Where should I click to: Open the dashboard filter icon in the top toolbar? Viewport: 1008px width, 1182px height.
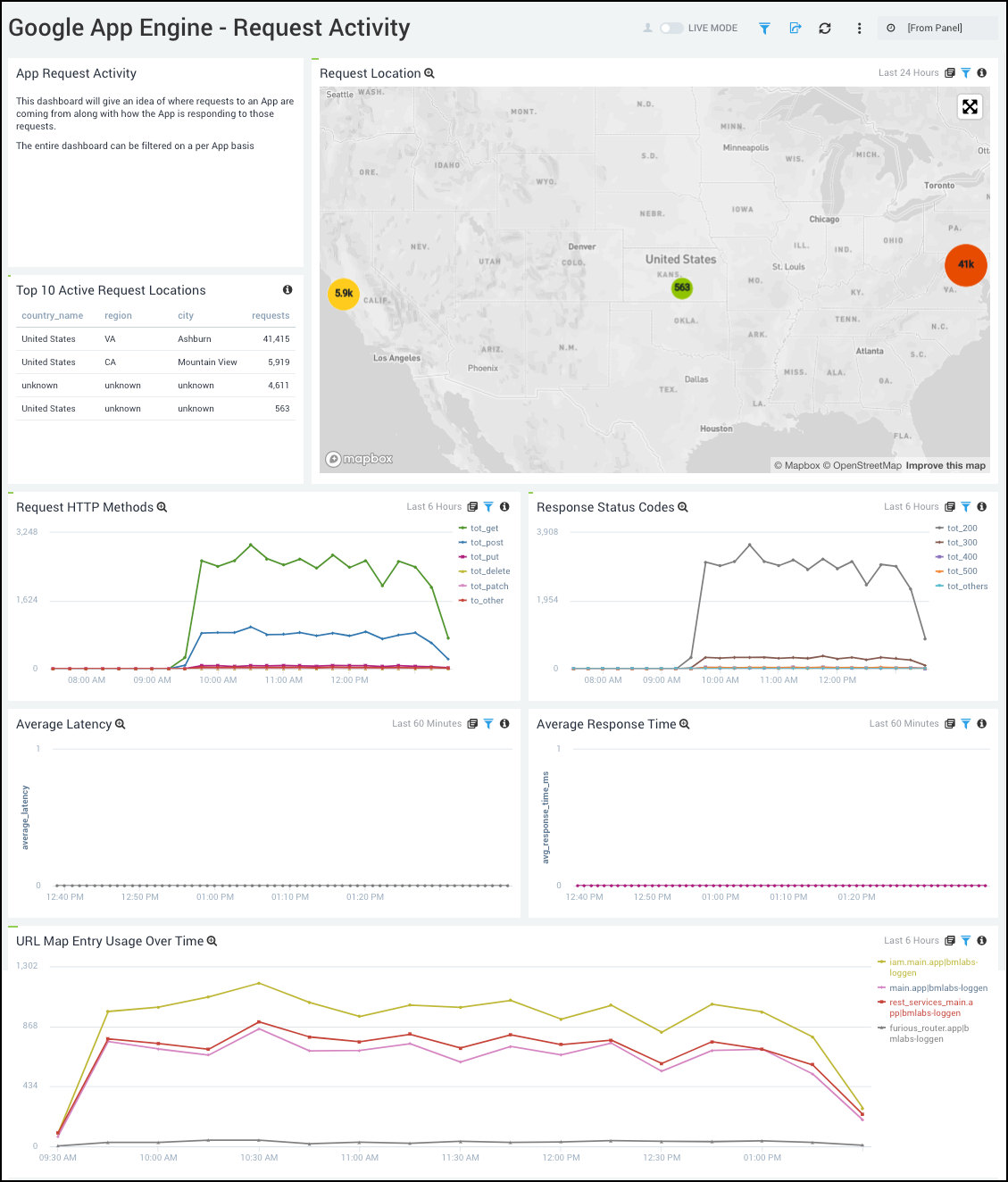(765, 28)
